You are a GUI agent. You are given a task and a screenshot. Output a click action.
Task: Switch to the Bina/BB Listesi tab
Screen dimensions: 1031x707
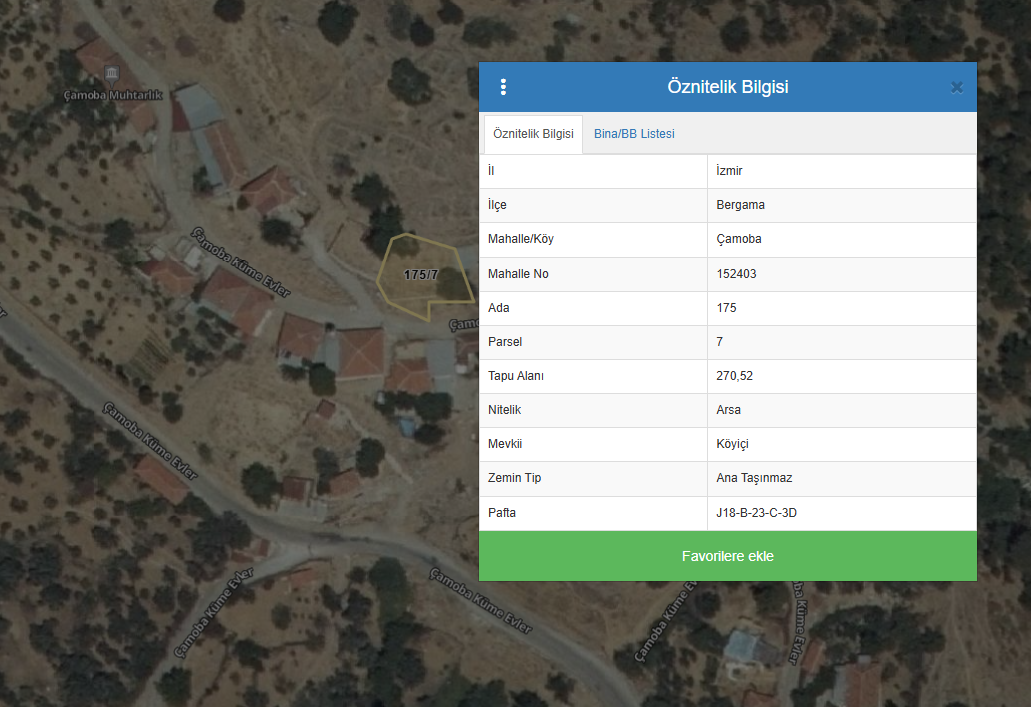(634, 134)
